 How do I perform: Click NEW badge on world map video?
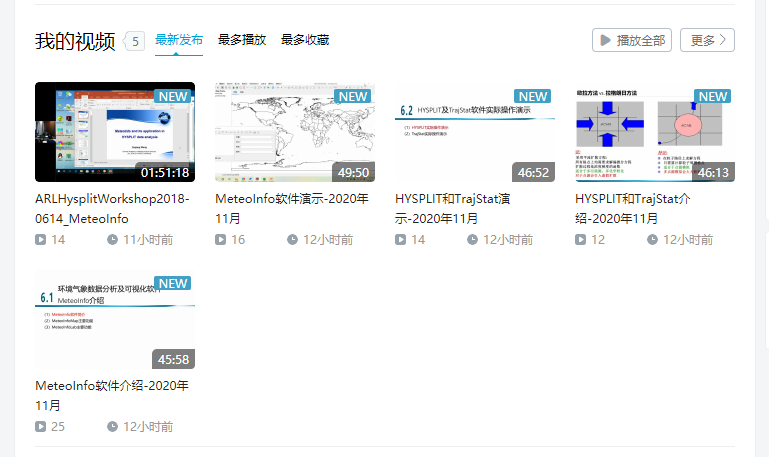coord(353,96)
